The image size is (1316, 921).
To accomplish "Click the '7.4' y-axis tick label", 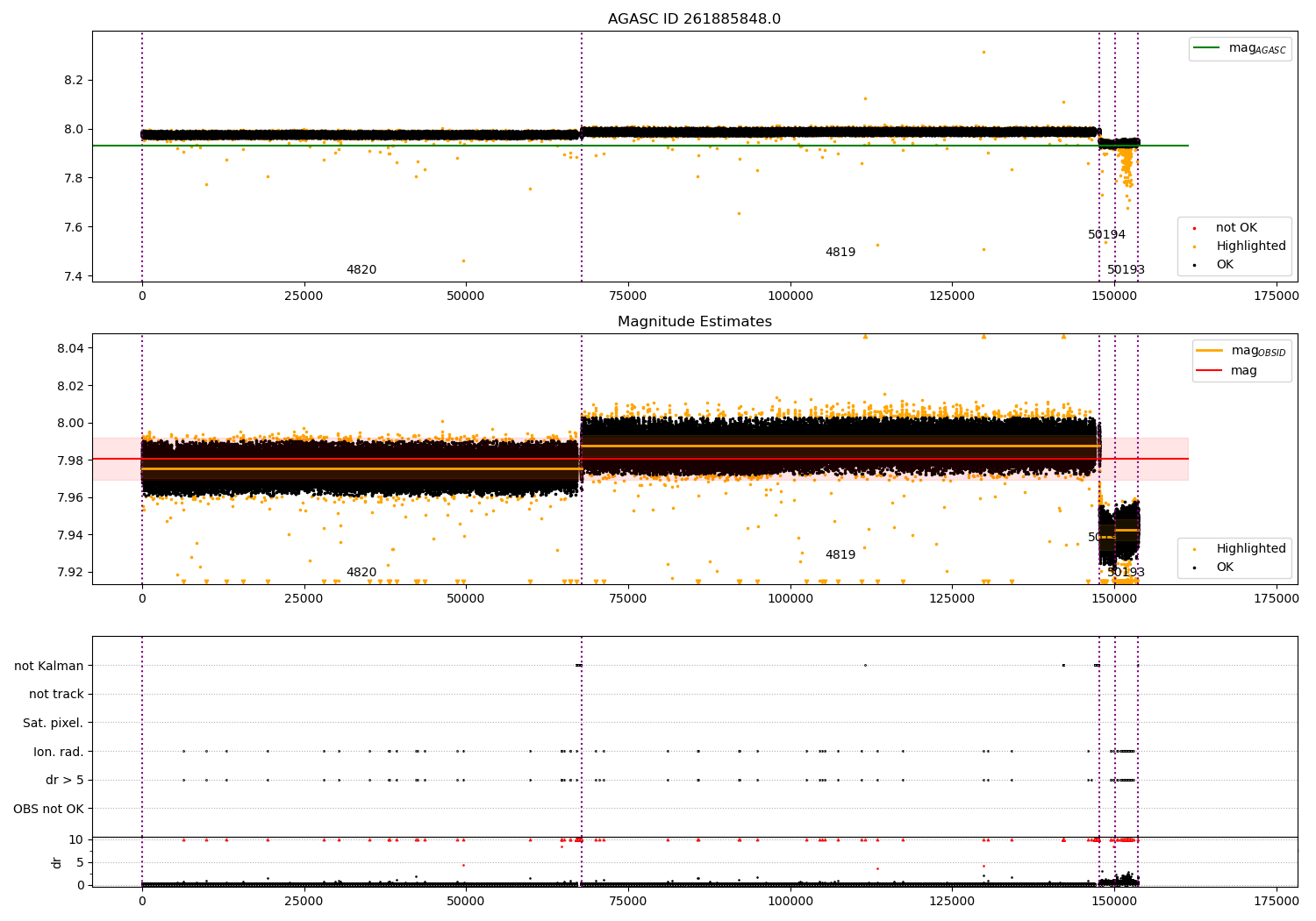I will point(74,276).
